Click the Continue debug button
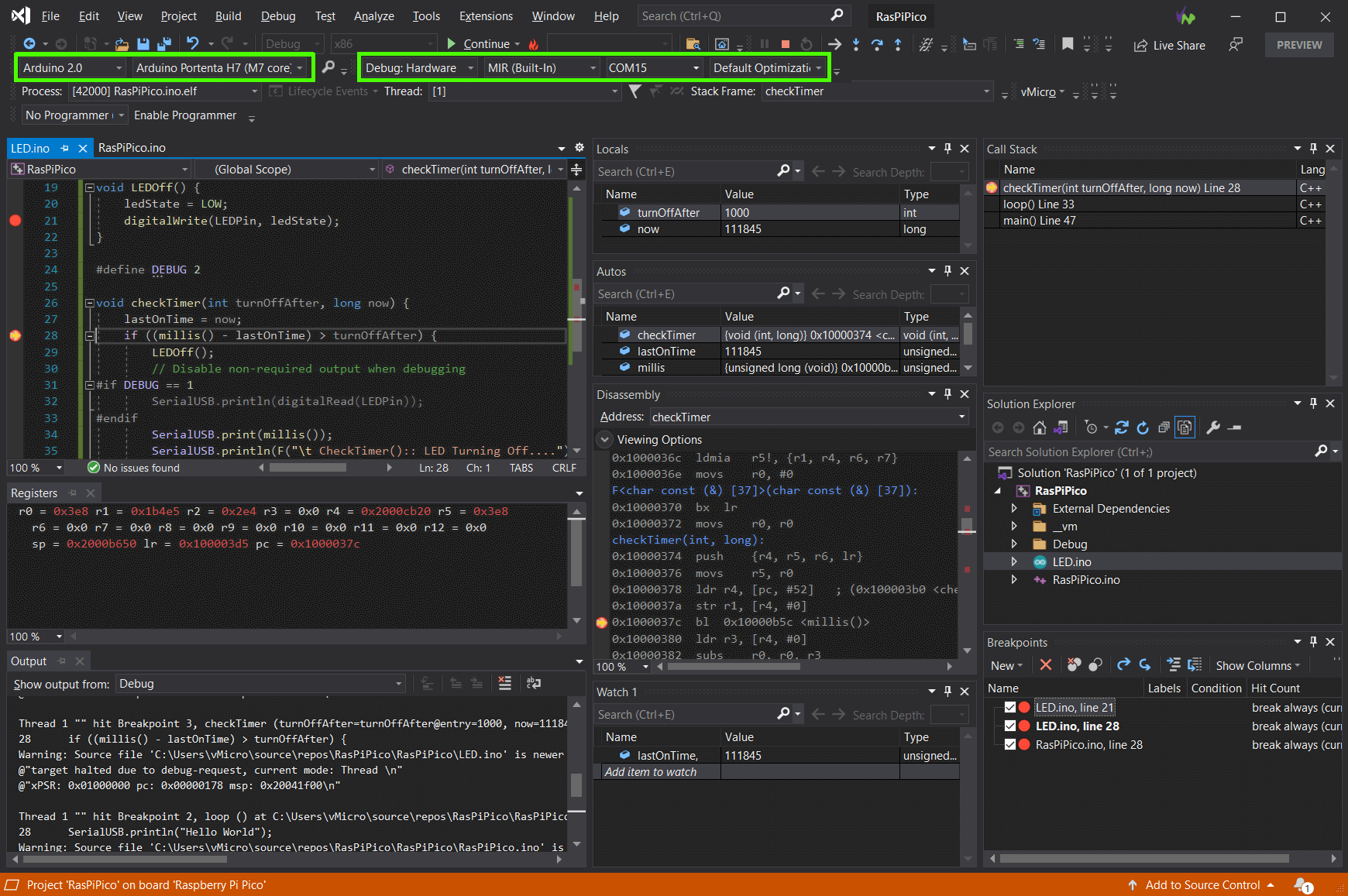 tap(478, 44)
